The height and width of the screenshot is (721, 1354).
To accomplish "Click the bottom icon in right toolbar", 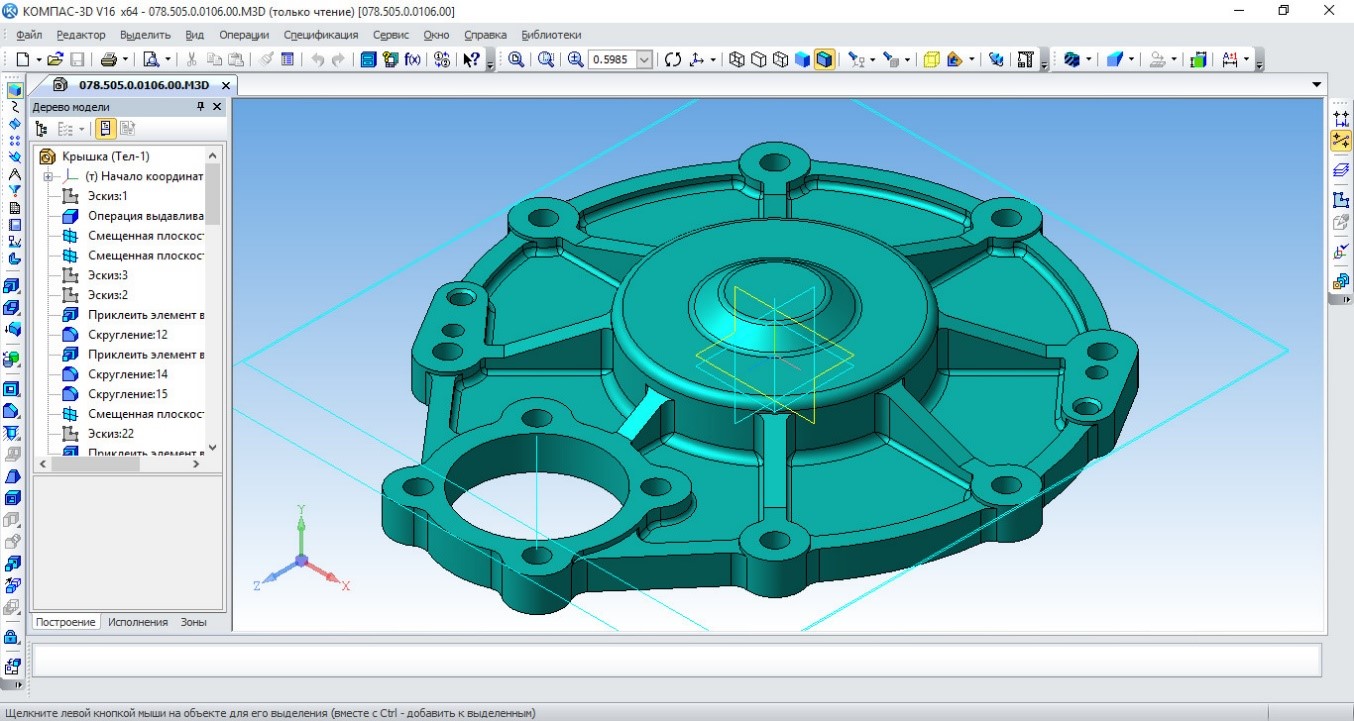I will coord(1341,281).
